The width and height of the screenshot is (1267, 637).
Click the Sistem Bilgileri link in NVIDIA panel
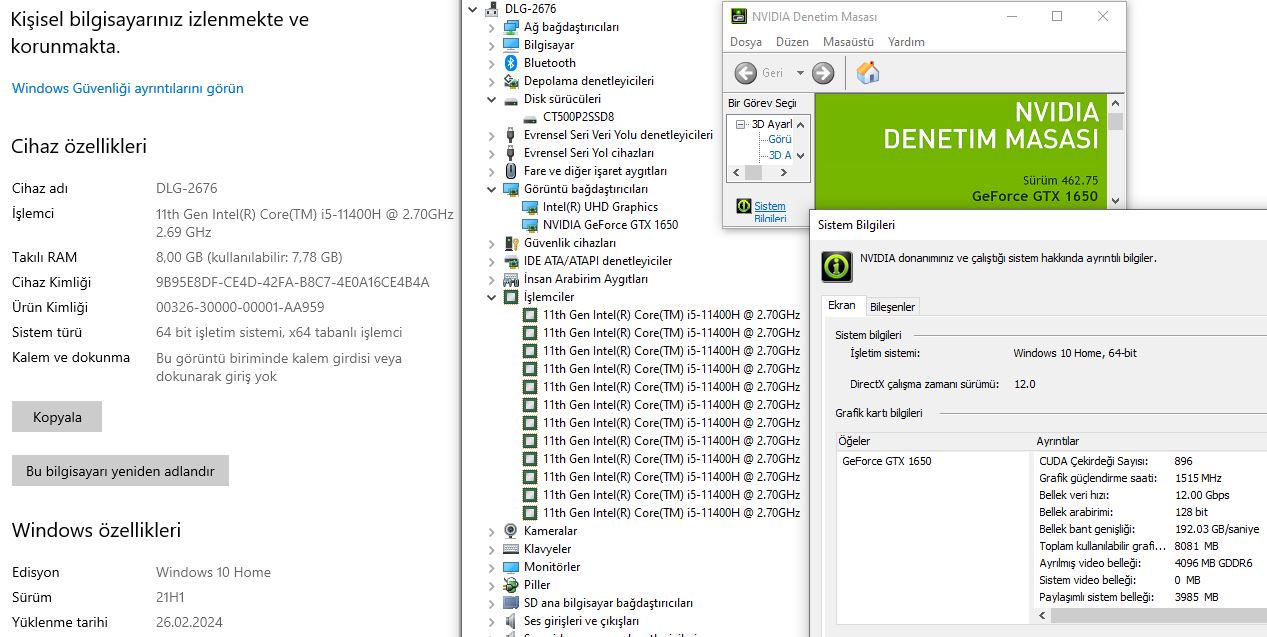(x=770, y=212)
